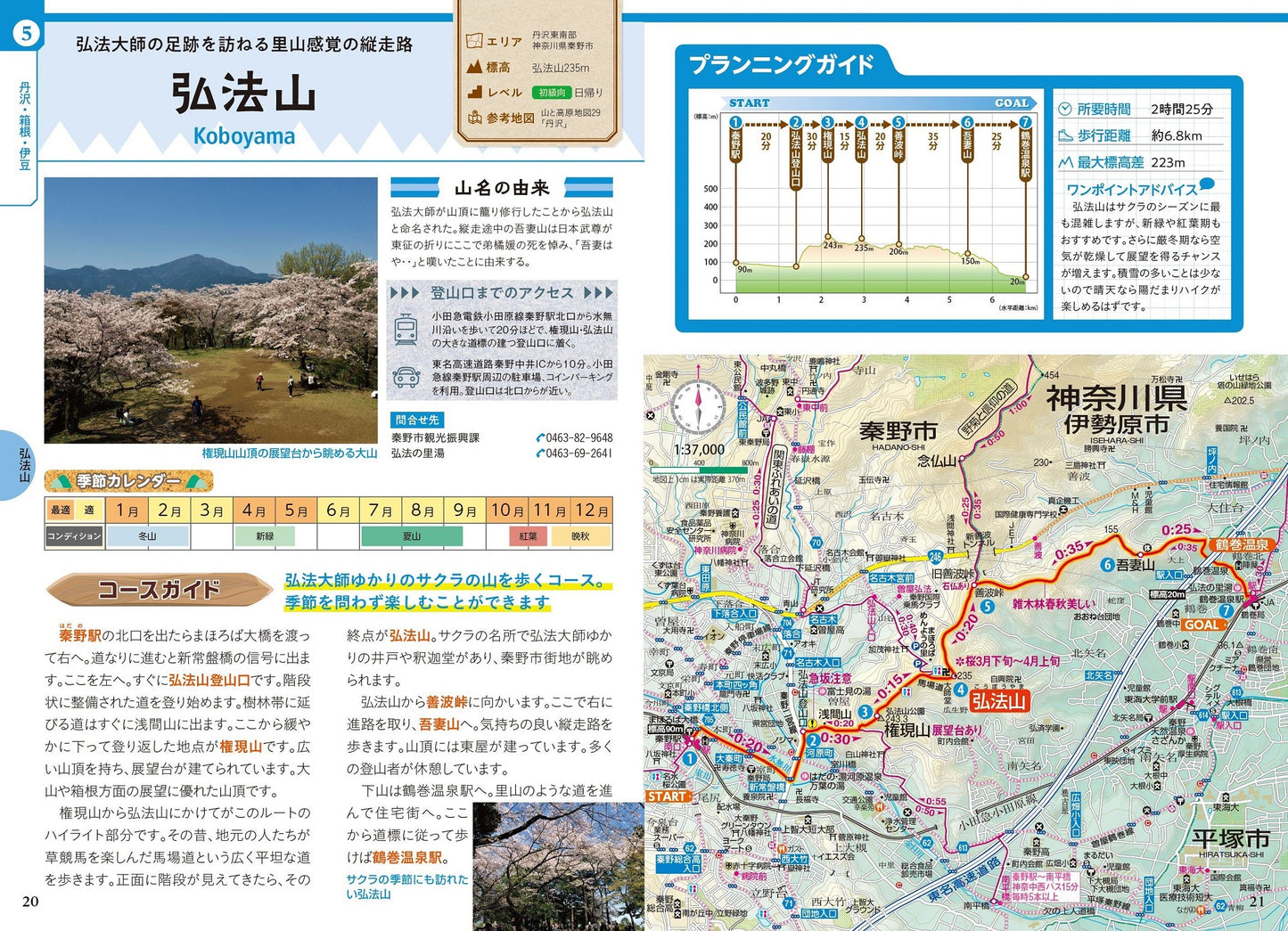Click the mountain icon beside 標高
The width and height of the screenshot is (1288, 931).
474,67
